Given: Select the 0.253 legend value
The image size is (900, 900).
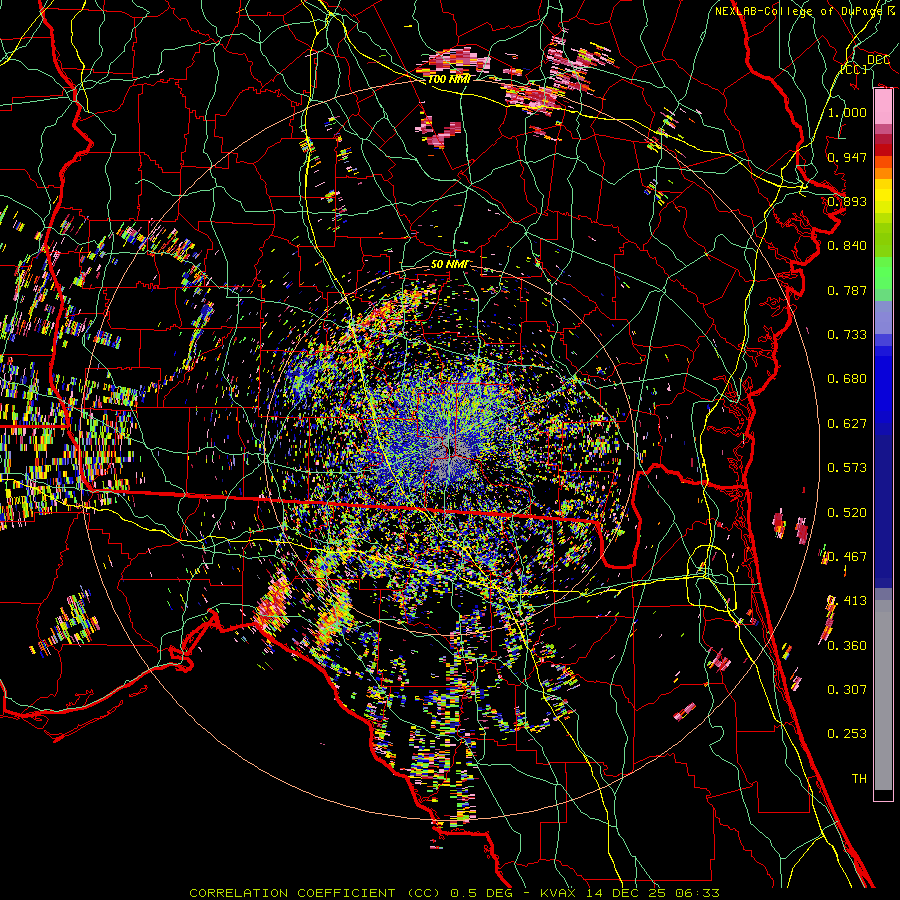Looking at the screenshot, I should (x=847, y=734).
